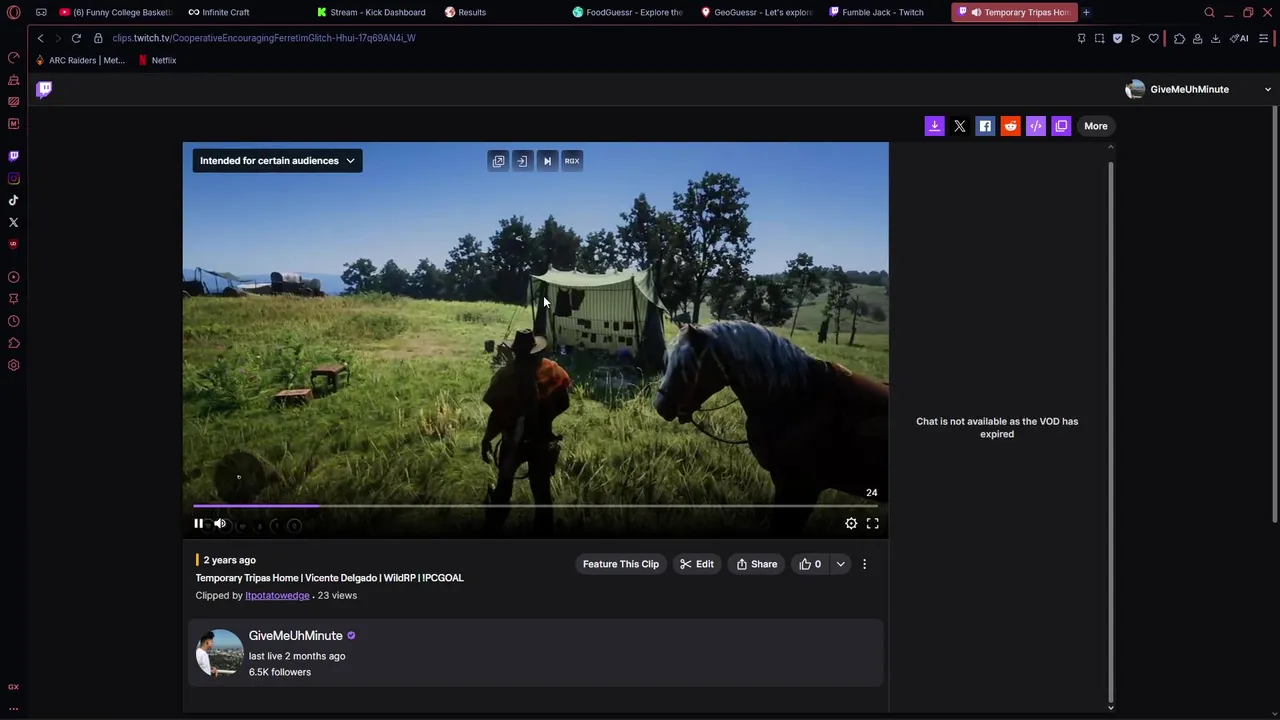Open browser downloads from toolbar
The height and width of the screenshot is (720, 1280).
click(1215, 38)
